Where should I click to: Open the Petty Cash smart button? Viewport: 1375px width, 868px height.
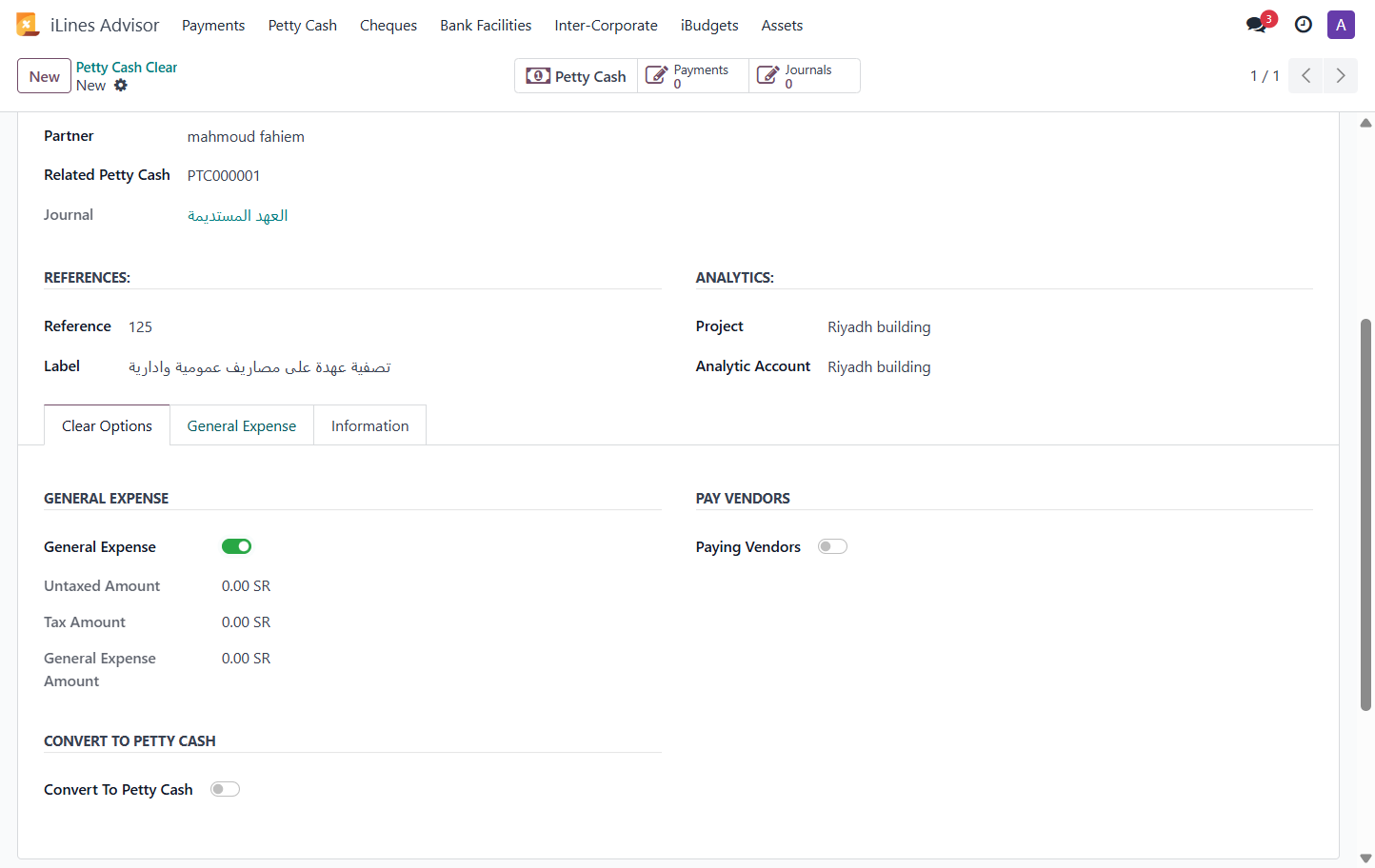[576, 76]
